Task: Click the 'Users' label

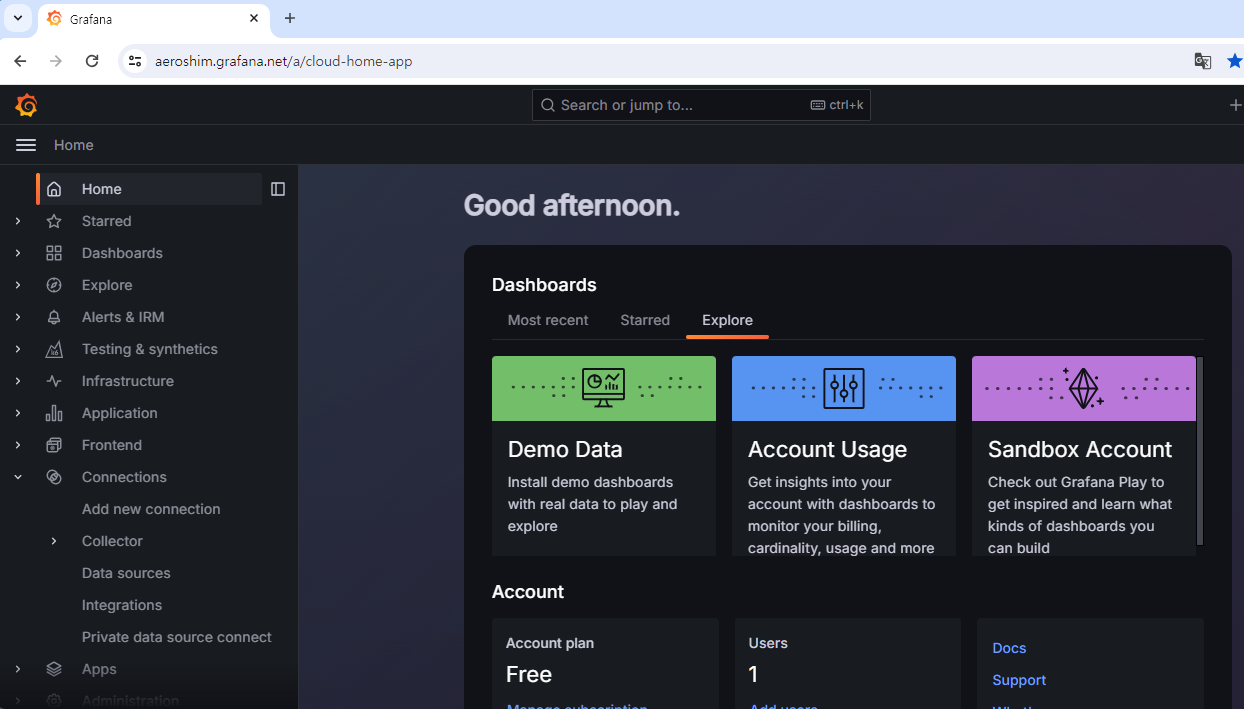Action: point(768,643)
